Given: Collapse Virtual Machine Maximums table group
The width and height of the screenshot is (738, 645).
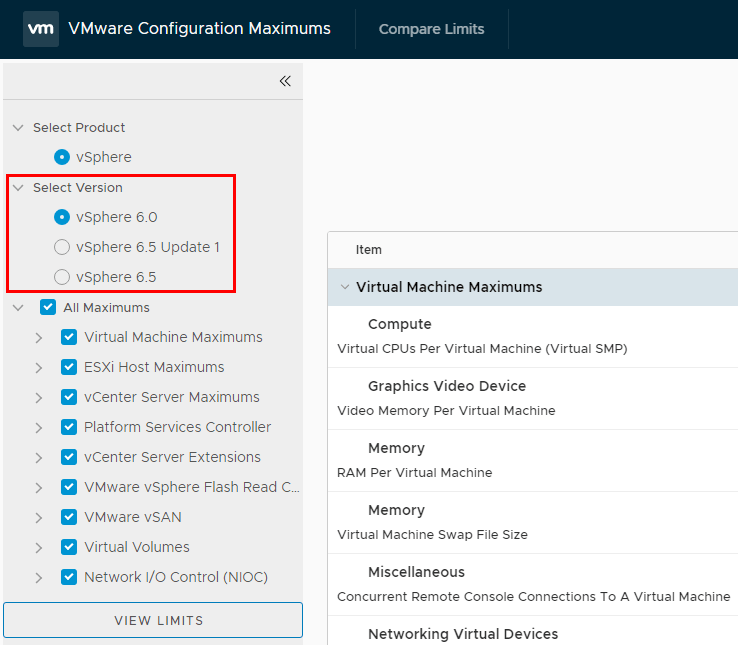Looking at the screenshot, I should pos(345,287).
